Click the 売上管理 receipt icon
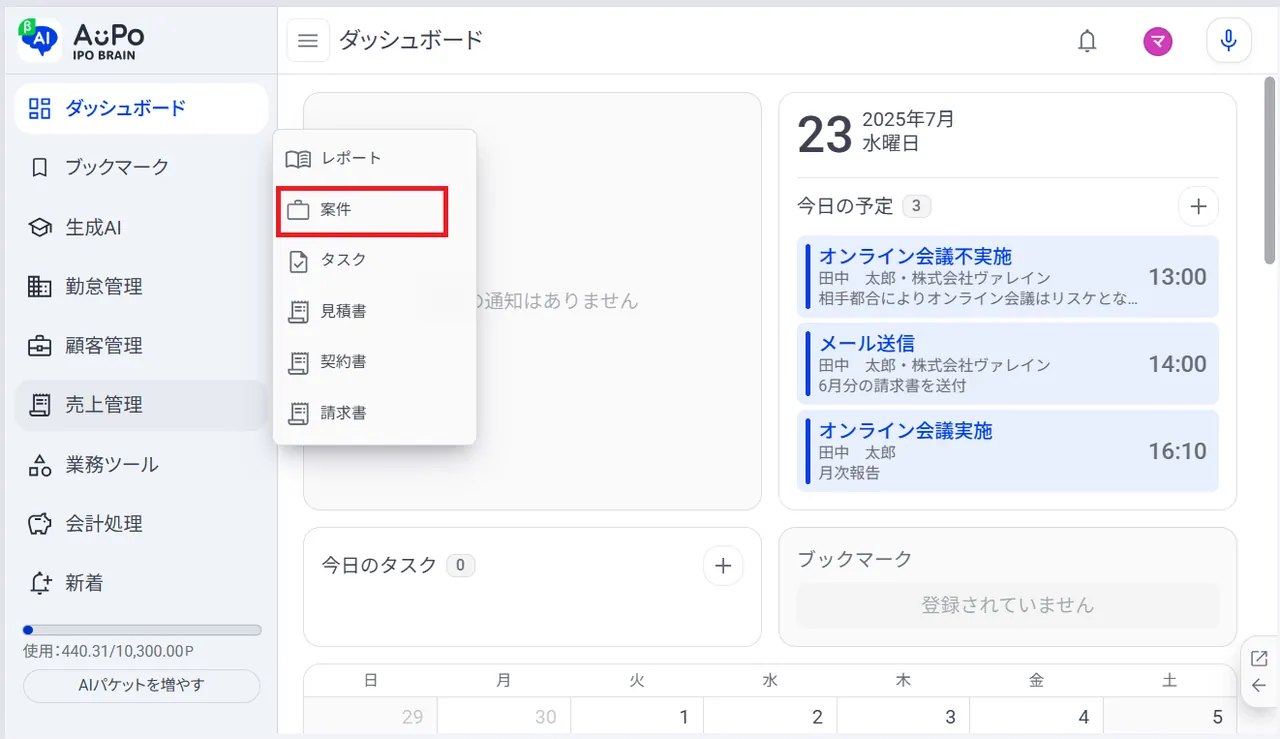Image resolution: width=1280 pixels, height=739 pixels. [39, 405]
